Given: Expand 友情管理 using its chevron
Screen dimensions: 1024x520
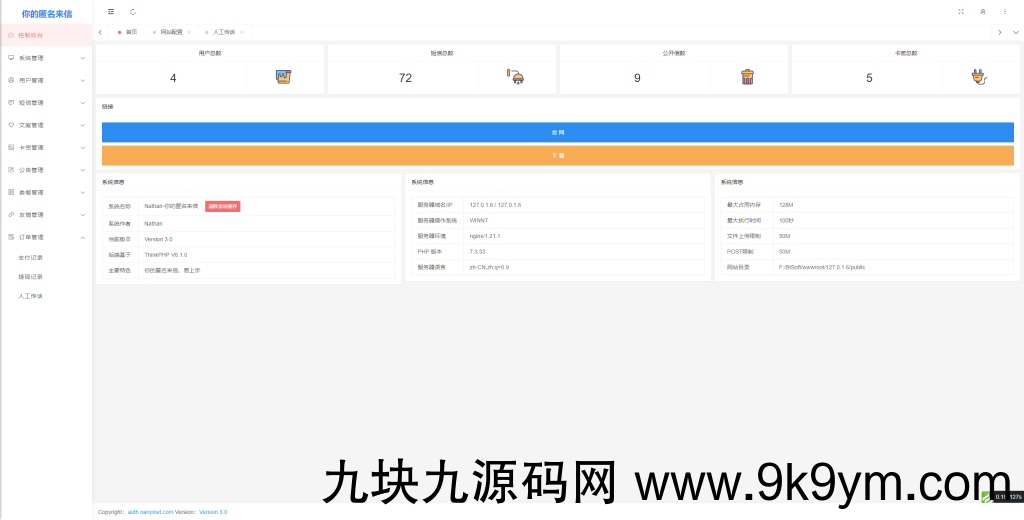Looking at the screenshot, I should pos(83,214).
